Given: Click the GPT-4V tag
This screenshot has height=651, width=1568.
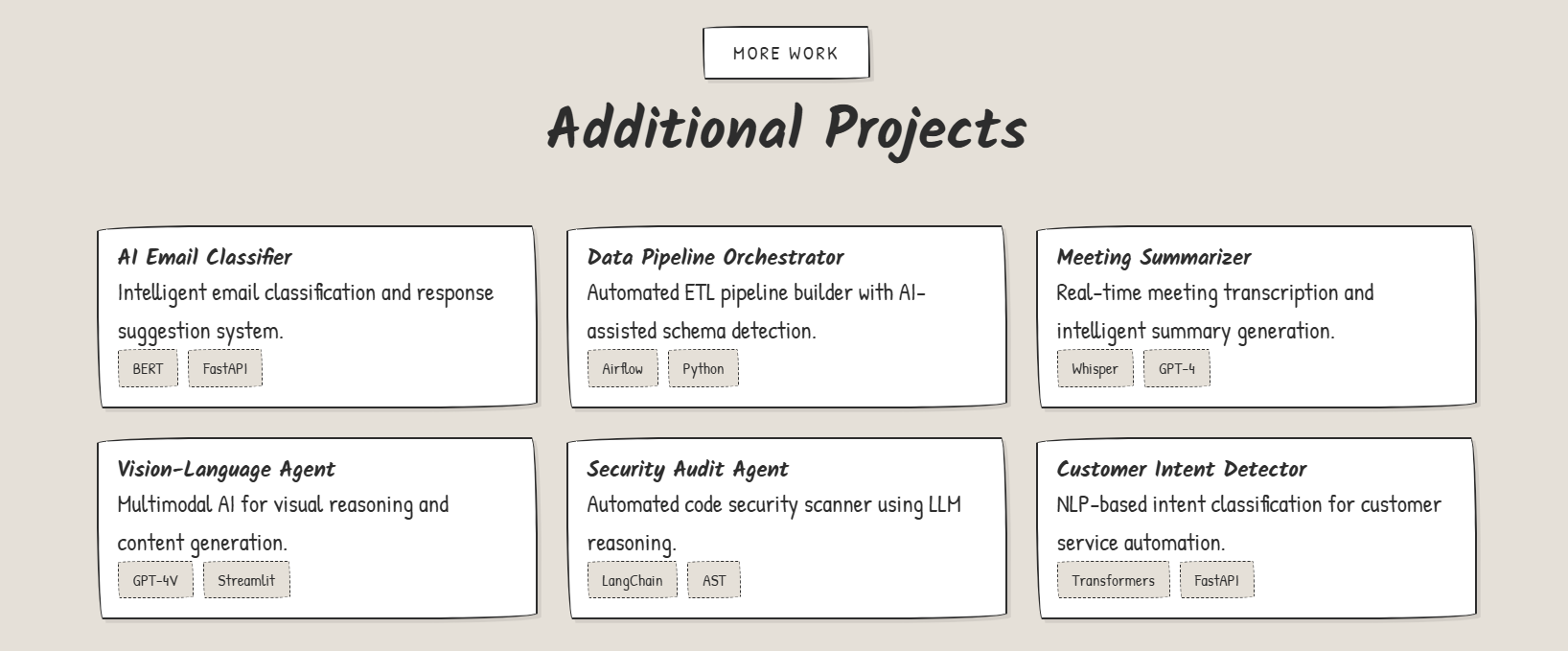Looking at the screenshot, I should click(x=155, y=580).
